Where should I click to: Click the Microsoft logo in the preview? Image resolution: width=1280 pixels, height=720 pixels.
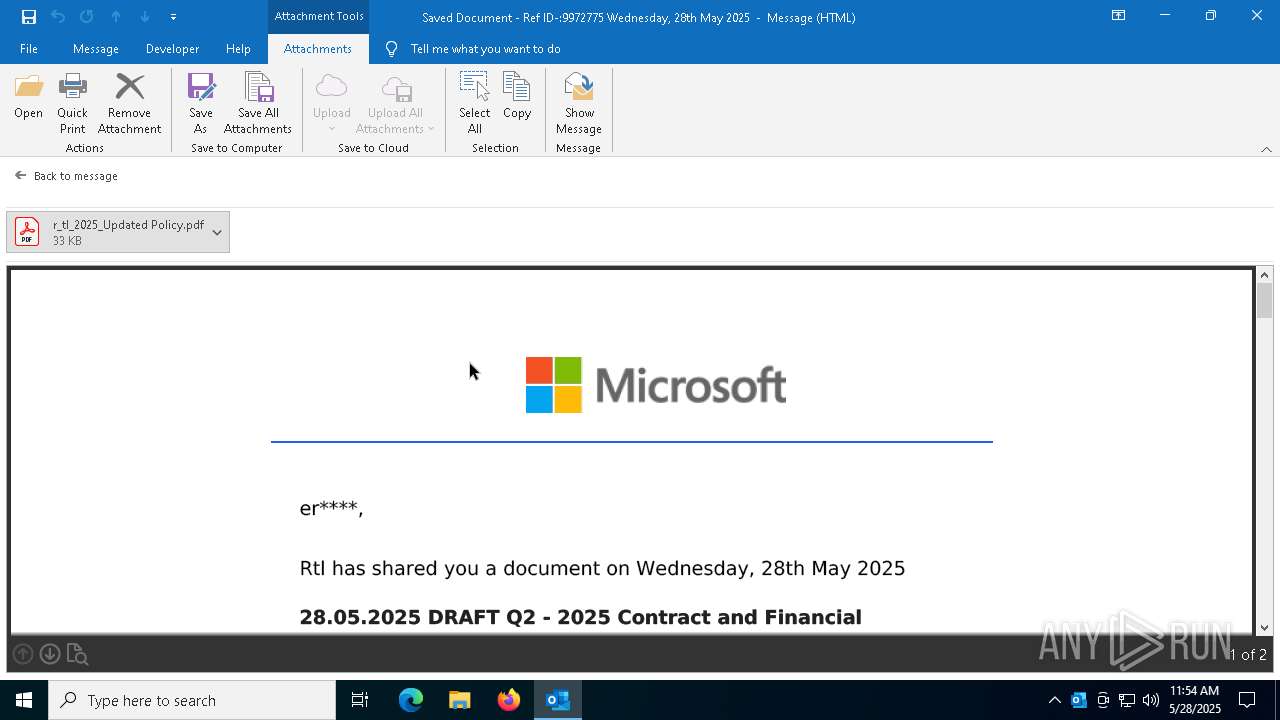[x=656, y=385]
